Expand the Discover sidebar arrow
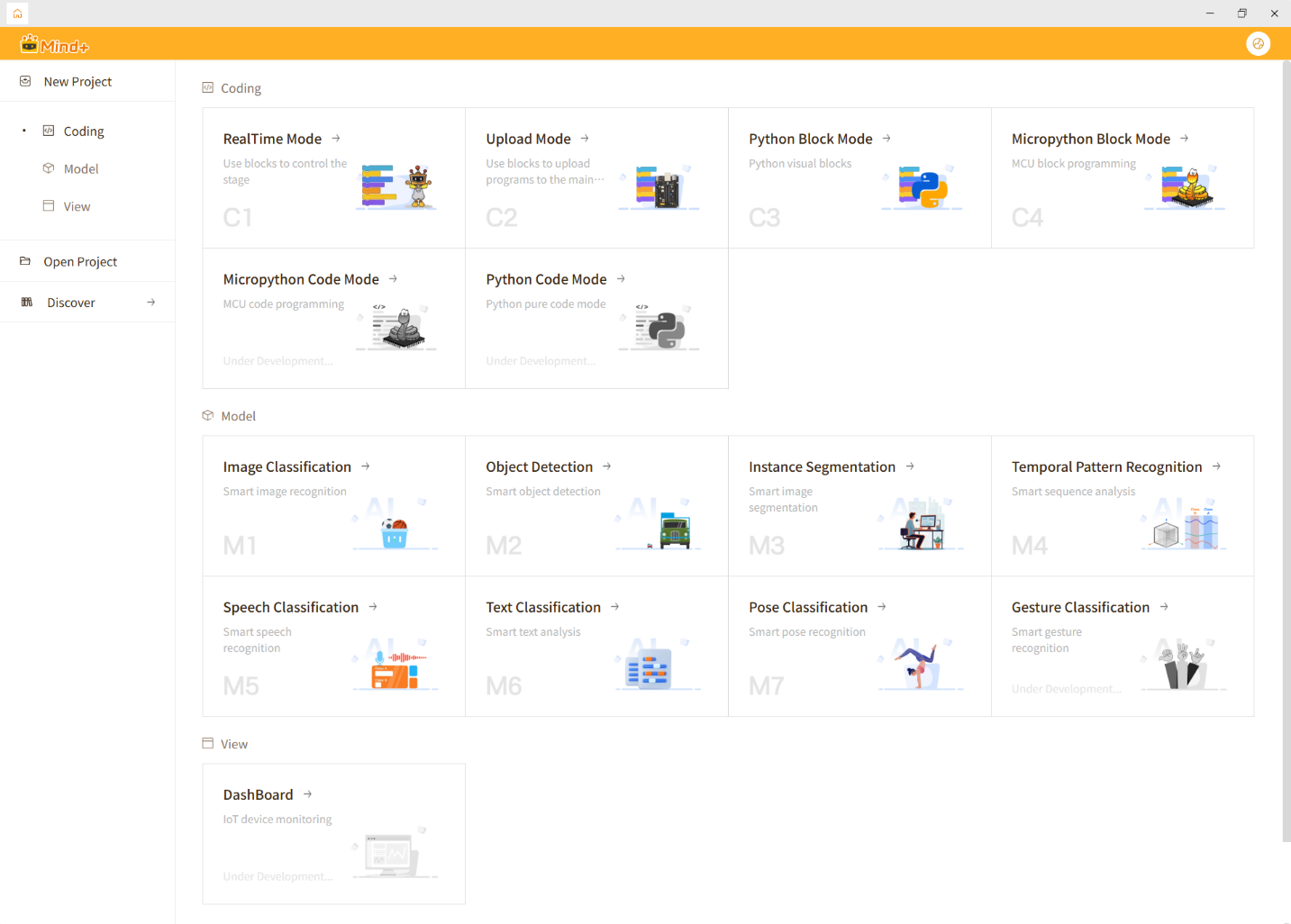This screenshot has width=1291, height=924. point(150,303)
